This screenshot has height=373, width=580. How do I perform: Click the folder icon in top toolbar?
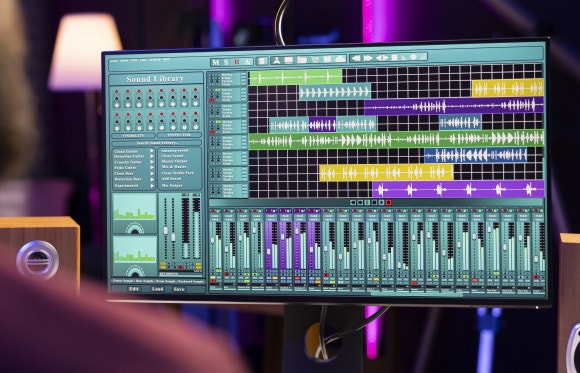[x=302, y=60]
